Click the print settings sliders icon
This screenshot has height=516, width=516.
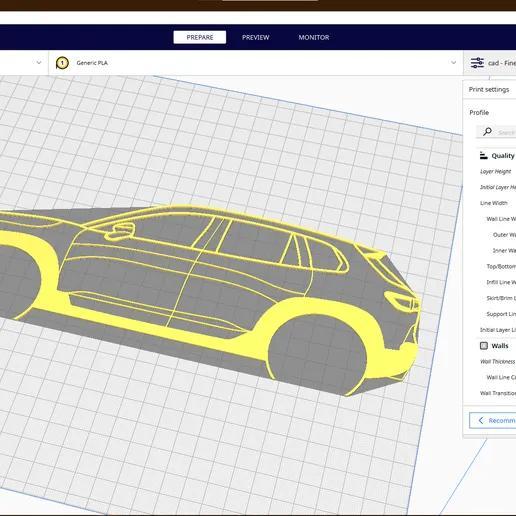click(x=477, y=63)
